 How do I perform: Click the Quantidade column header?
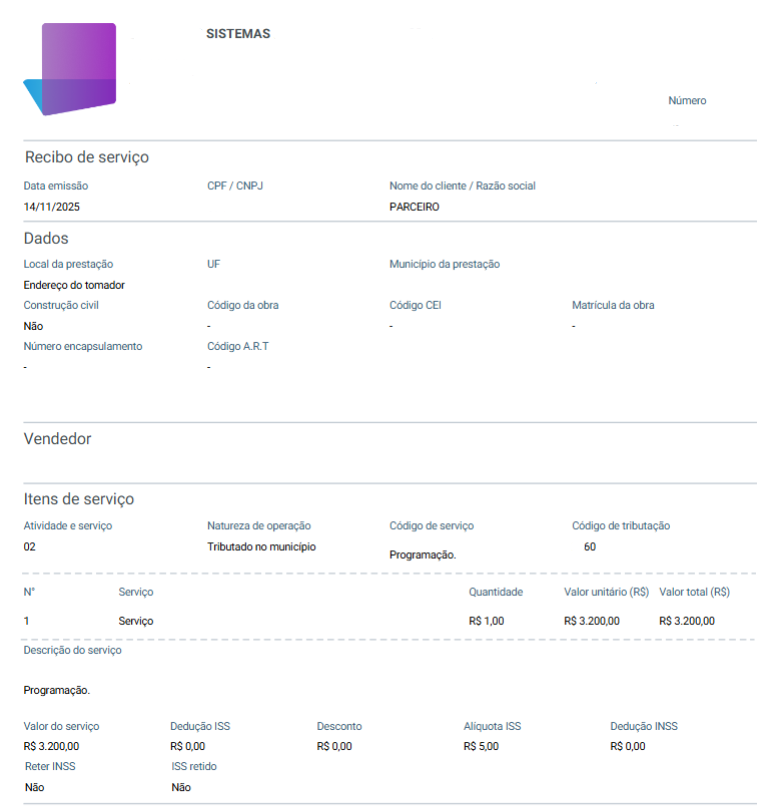coord(496,592)
